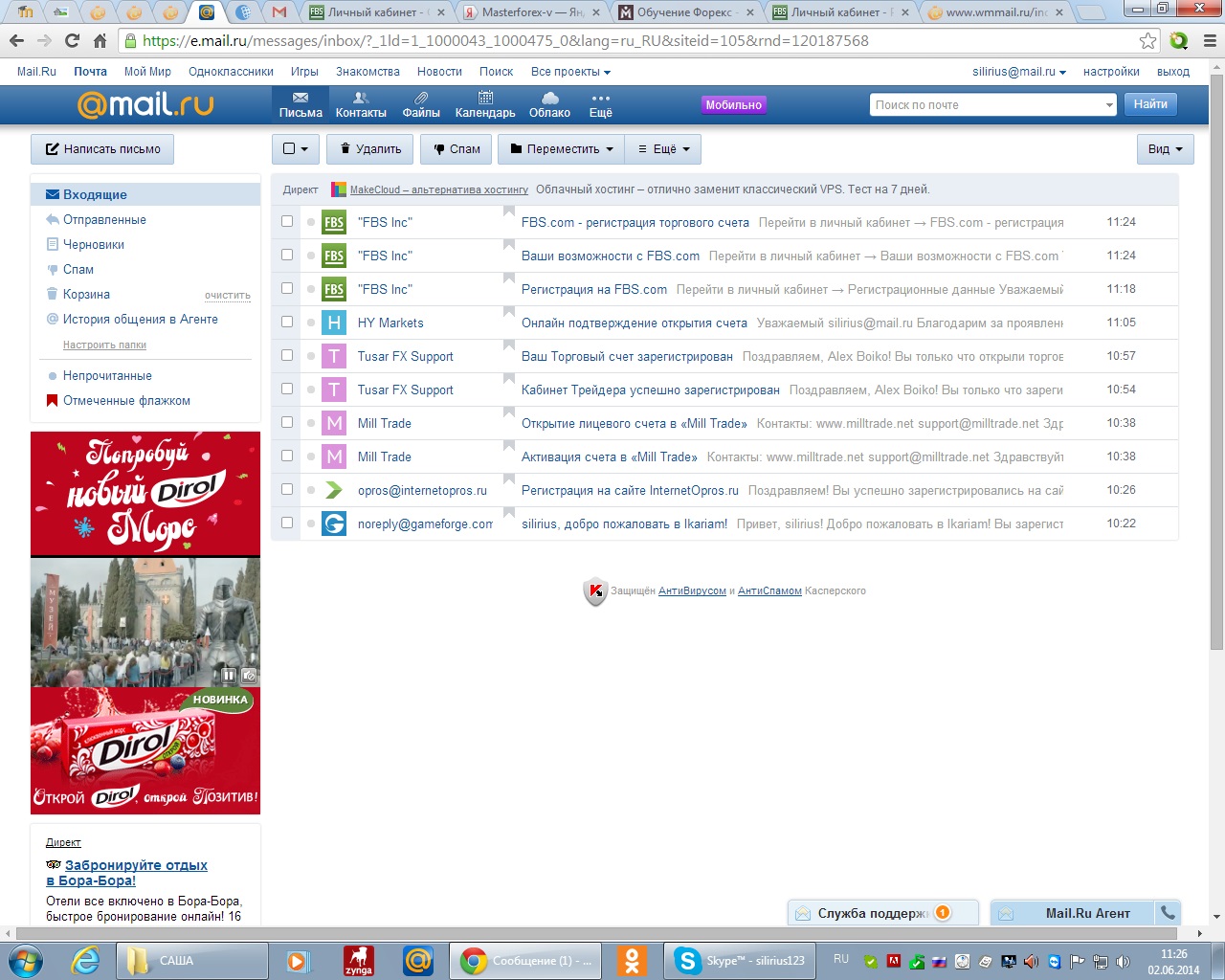
Task: Select the HY Markets email checkbox
Action: (287, 322)
